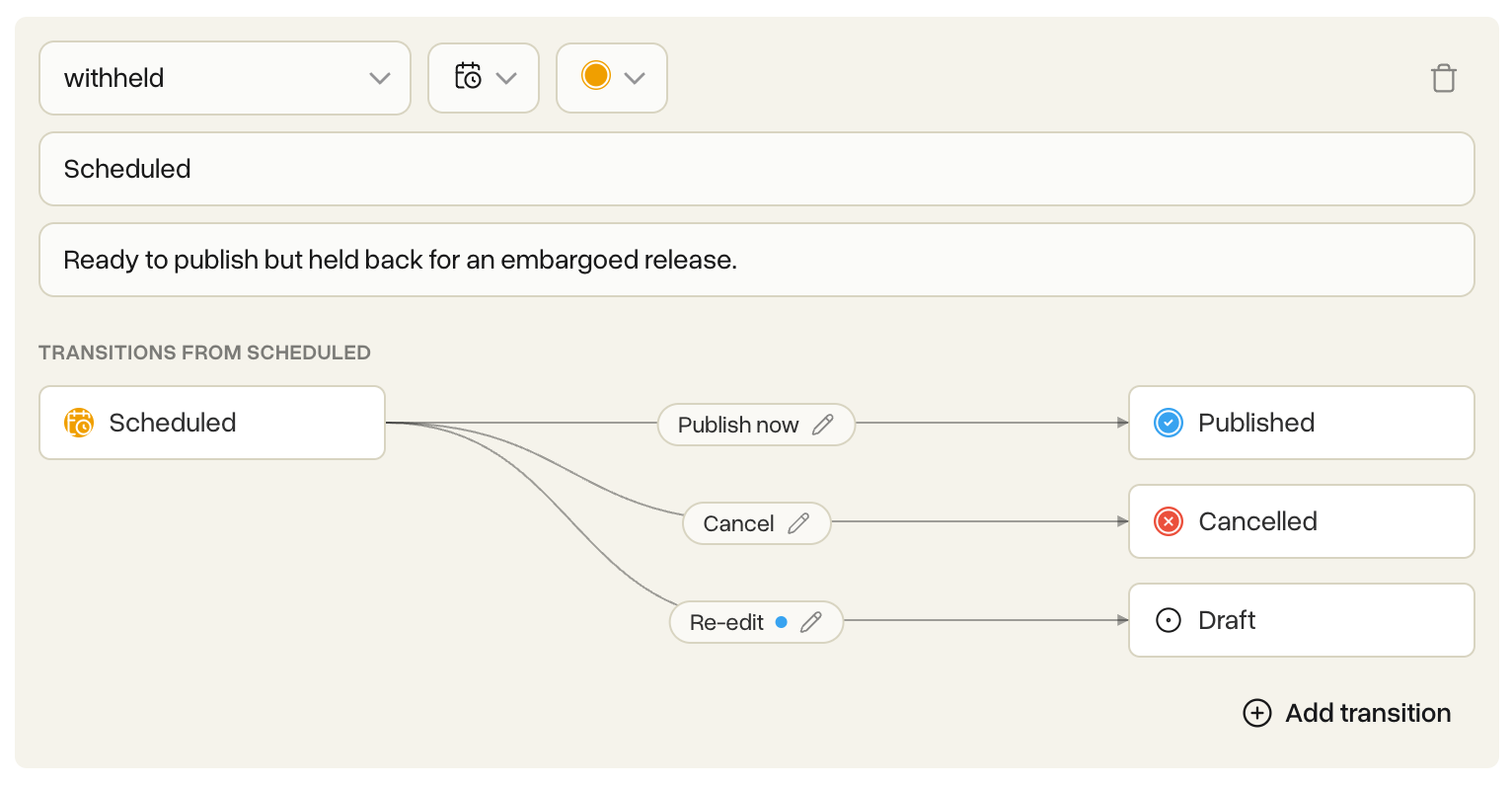Open the Draft target state node
The width and height of the screenshot is (1512, 786).
pyautogui.click(x=1301, y=620)
